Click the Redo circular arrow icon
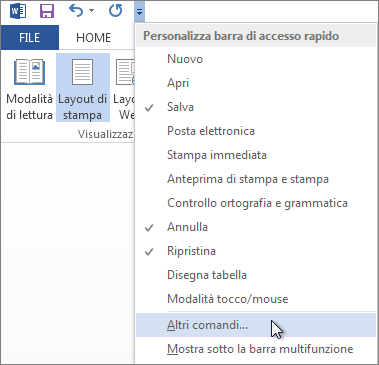This screenshot has width=379, height=365. pyautogui.click(x=116, y=11)
